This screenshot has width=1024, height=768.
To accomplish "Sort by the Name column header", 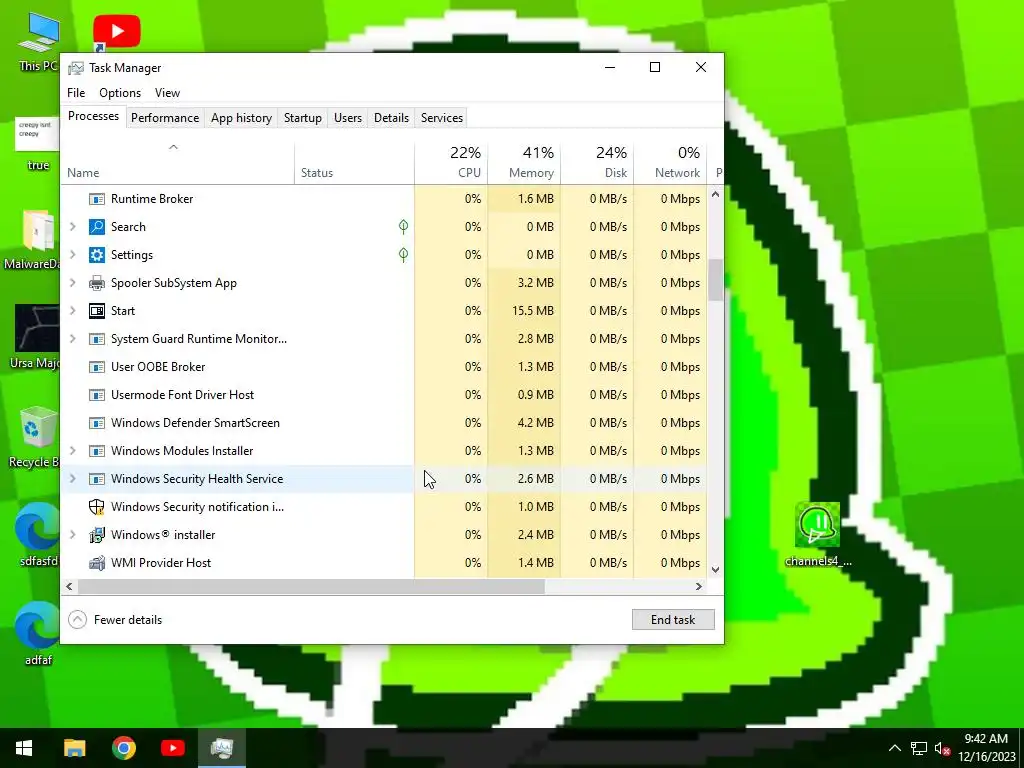I will tap(177, 163).
